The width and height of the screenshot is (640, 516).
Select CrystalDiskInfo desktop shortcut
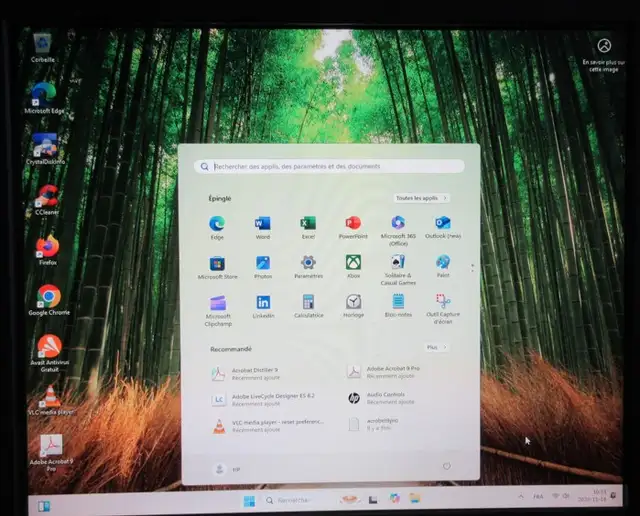[45, 149]
